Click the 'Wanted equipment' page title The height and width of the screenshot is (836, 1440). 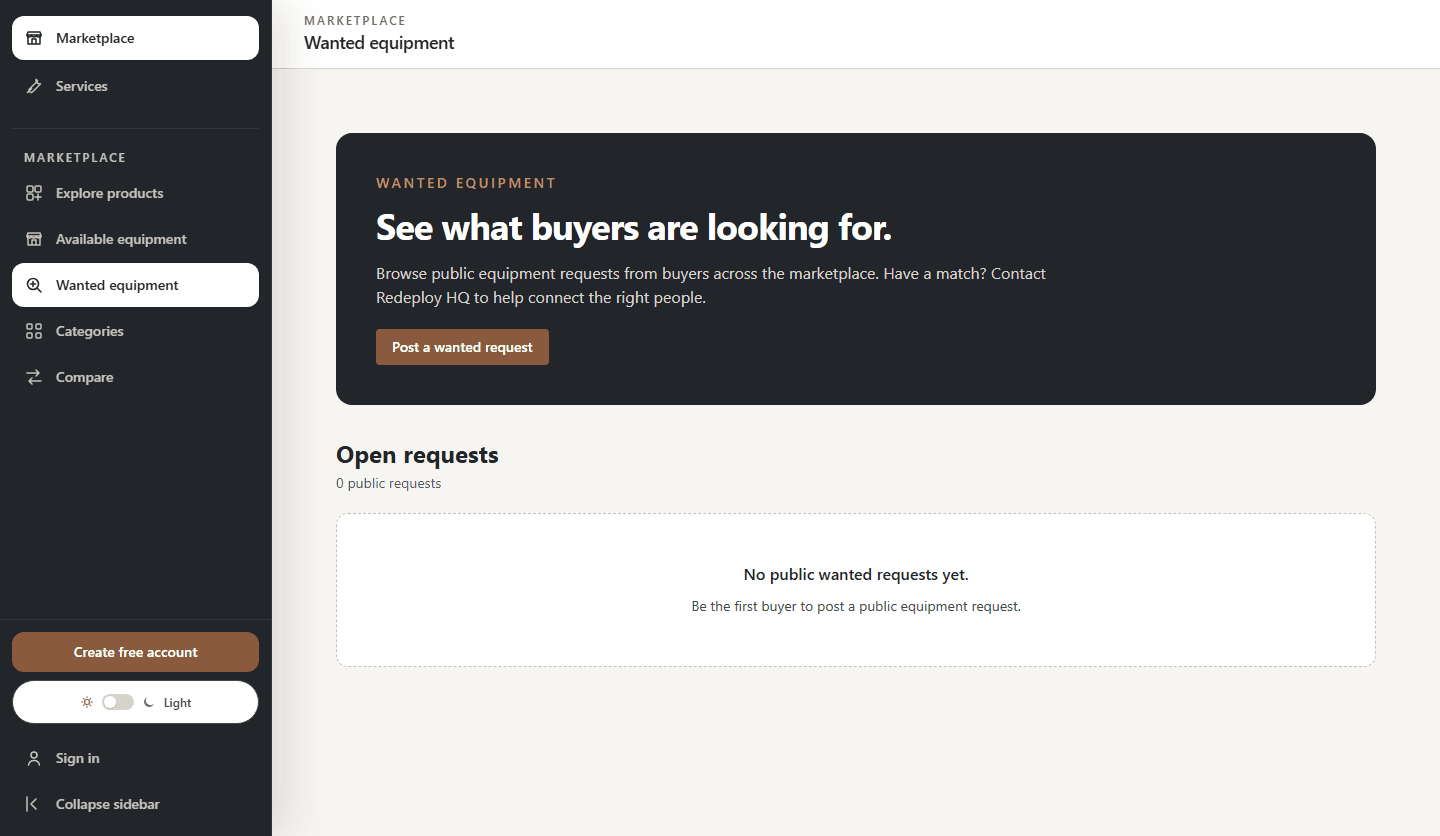click(379, 43)
